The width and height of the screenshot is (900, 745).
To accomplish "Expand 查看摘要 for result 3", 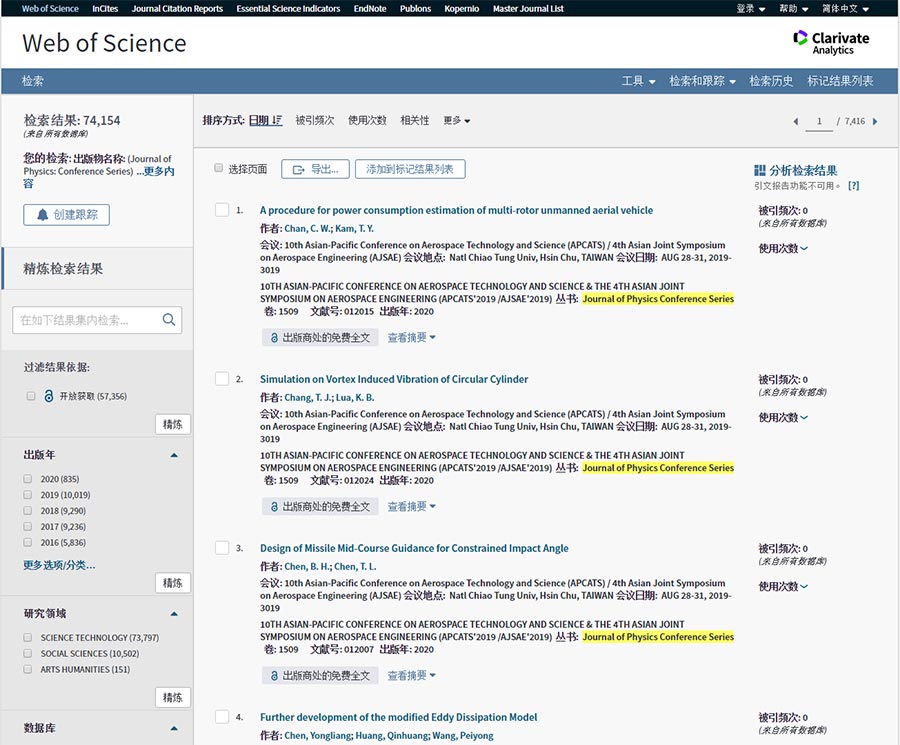I will pyautogui.click(x=412, y=676).
